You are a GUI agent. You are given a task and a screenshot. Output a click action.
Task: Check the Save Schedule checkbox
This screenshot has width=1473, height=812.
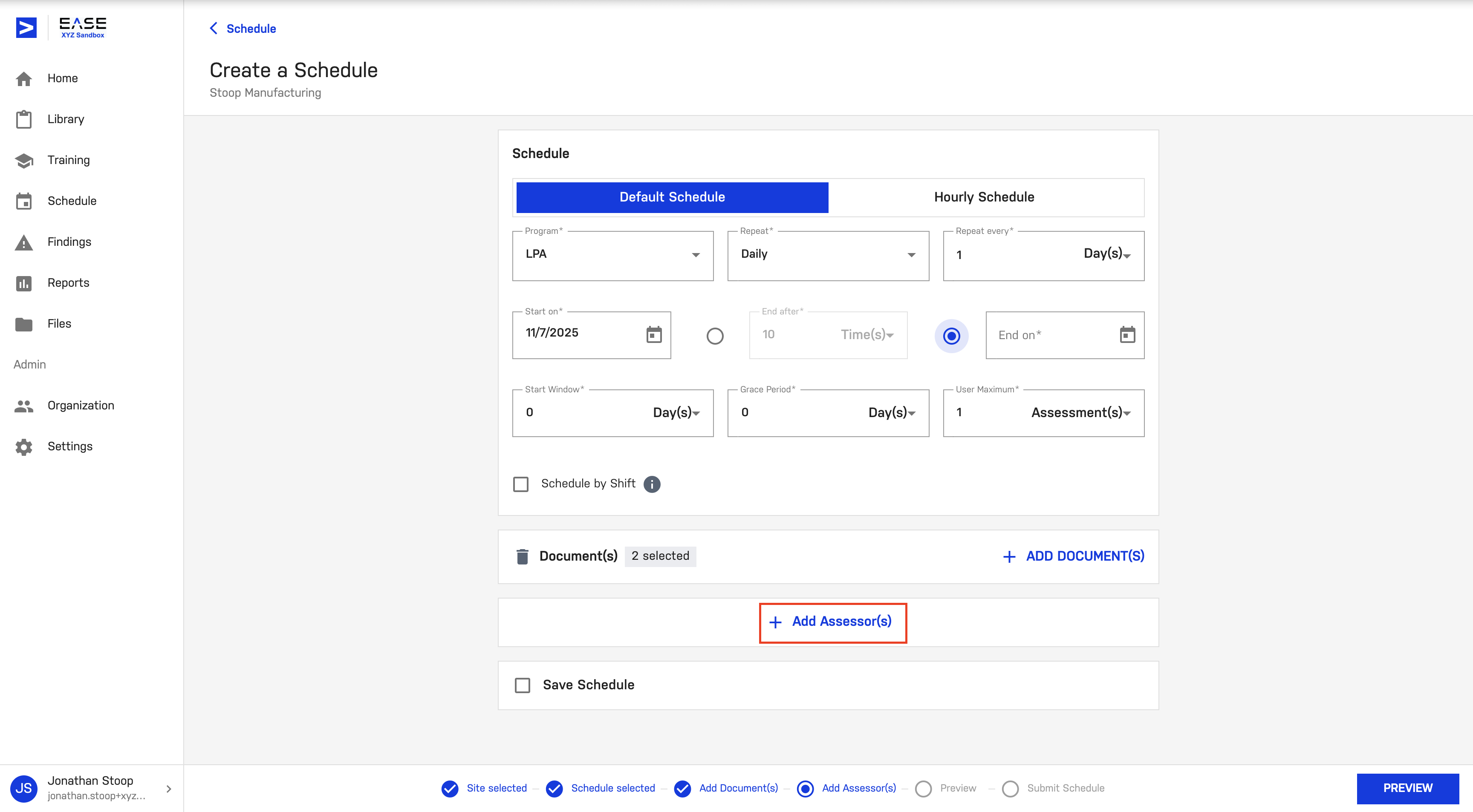[x=522, y=685]
